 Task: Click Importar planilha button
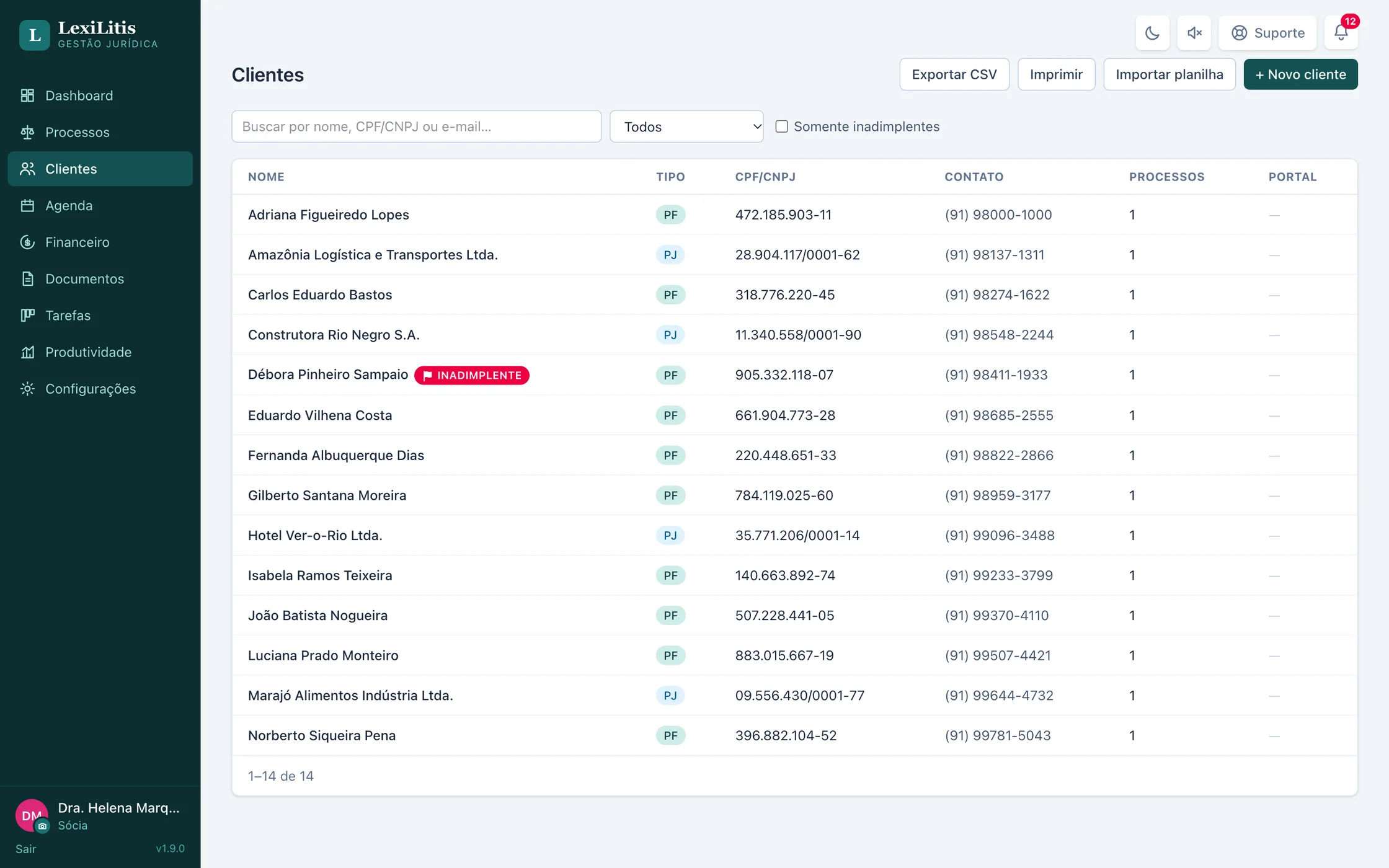pos(1169,74)
